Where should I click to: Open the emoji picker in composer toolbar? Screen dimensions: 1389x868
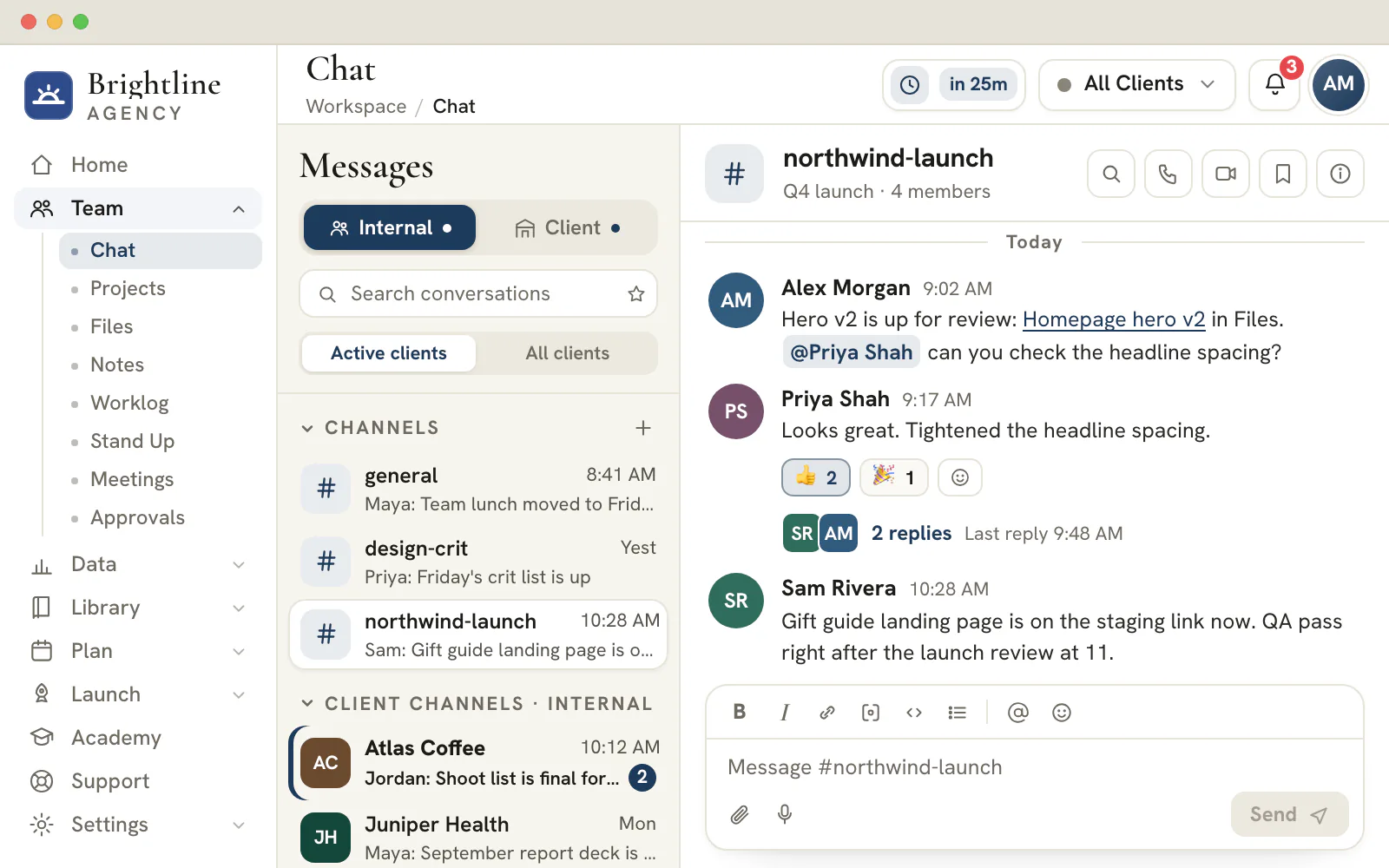click(1062, 713)
